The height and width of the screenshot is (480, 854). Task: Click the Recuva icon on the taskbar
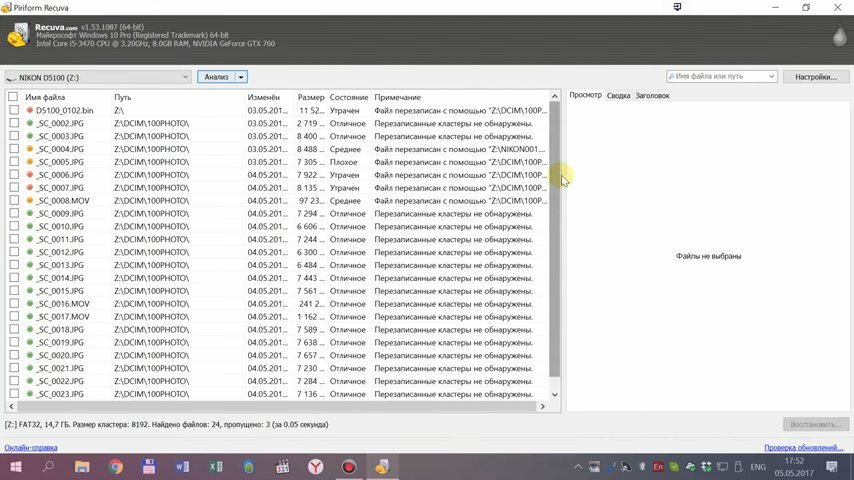tap(382, 467)
